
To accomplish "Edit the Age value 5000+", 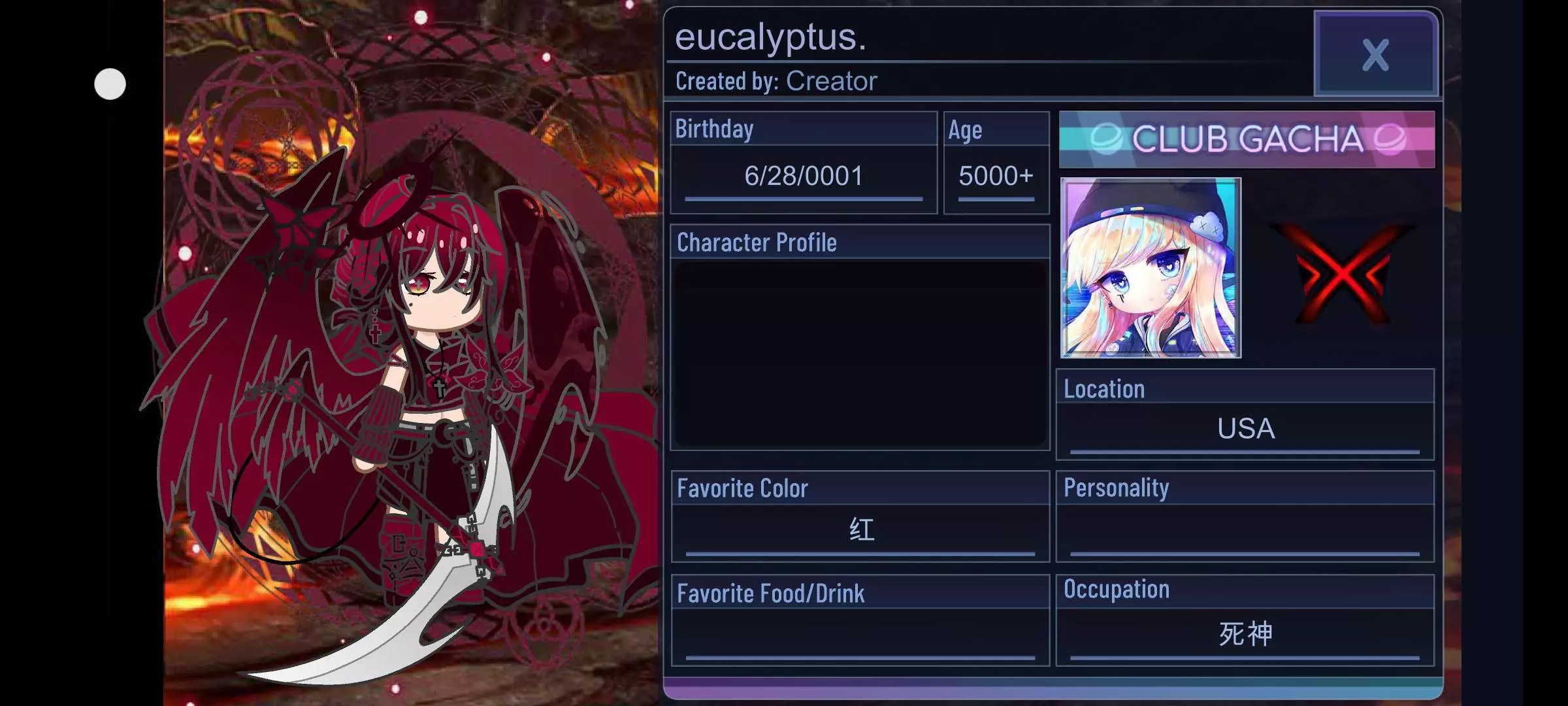I will pos(996,176).
